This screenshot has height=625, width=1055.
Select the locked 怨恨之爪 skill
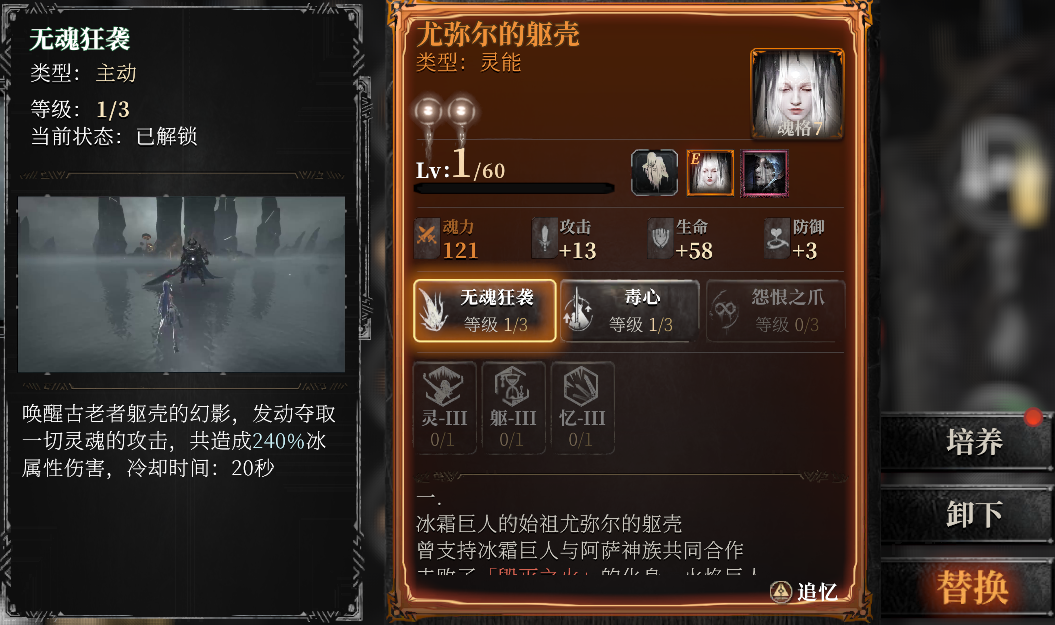click(775, 311)
